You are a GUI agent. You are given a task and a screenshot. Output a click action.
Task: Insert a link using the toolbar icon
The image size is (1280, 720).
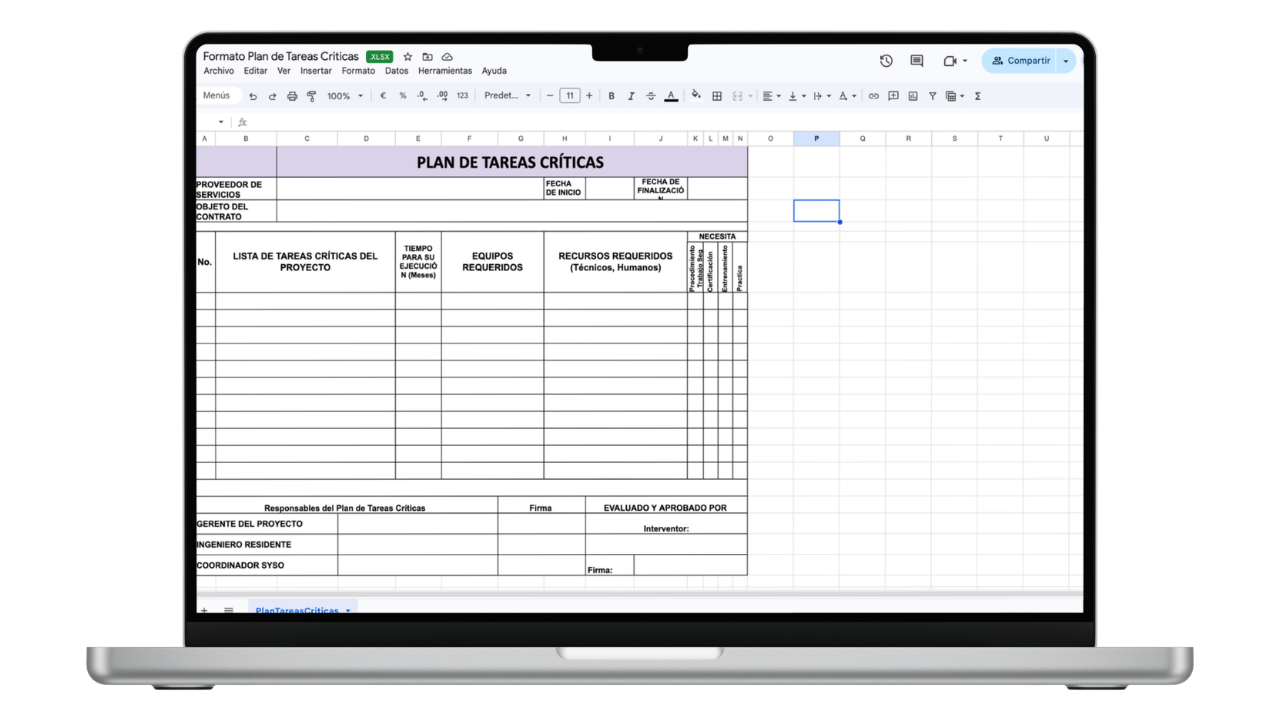click(x=874, y=96)
